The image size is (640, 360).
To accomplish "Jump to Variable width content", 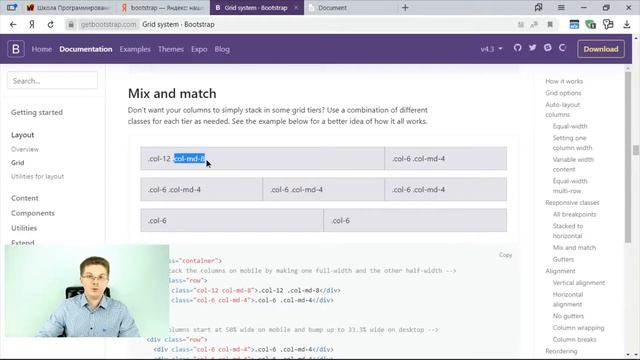I will click(x=573, y=164).
